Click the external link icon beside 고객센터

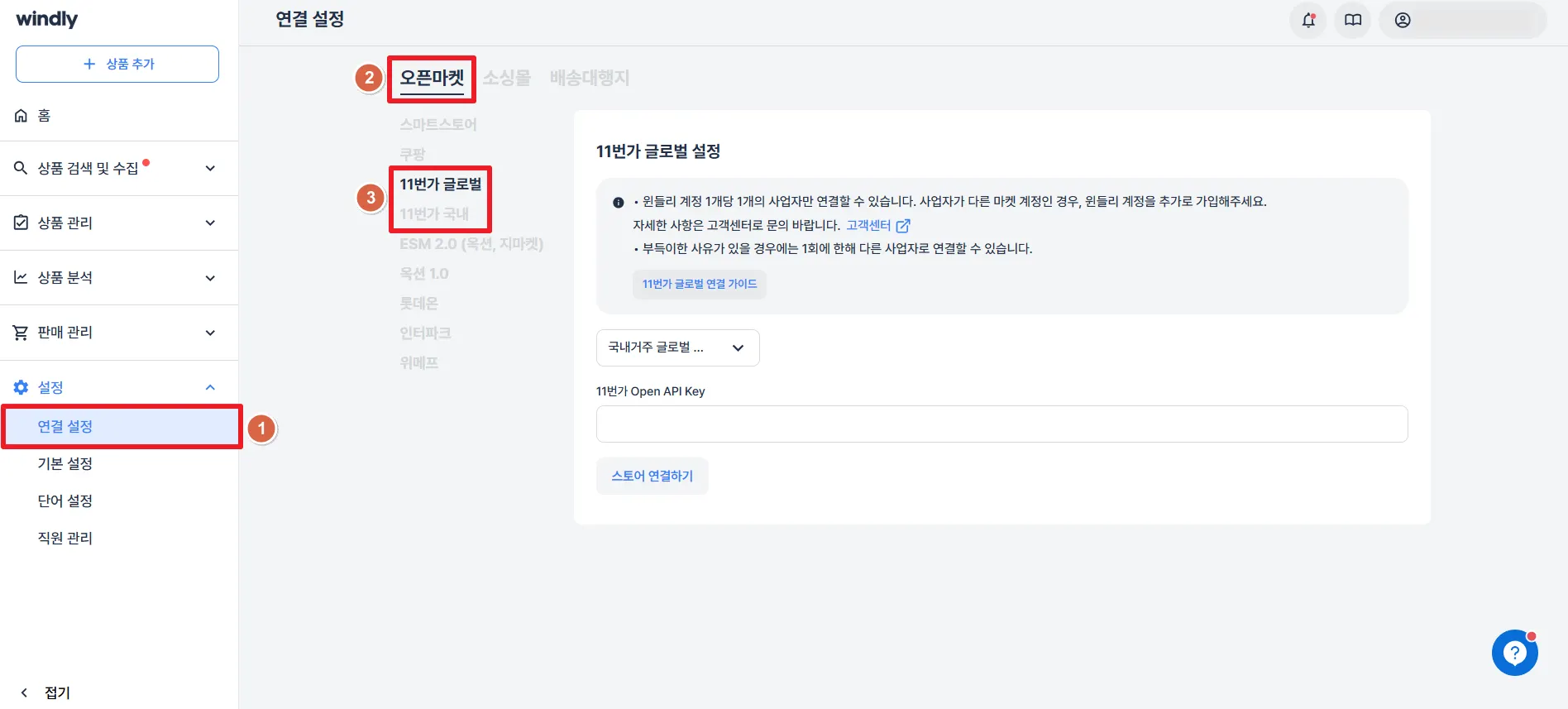[x=903, y=226]
